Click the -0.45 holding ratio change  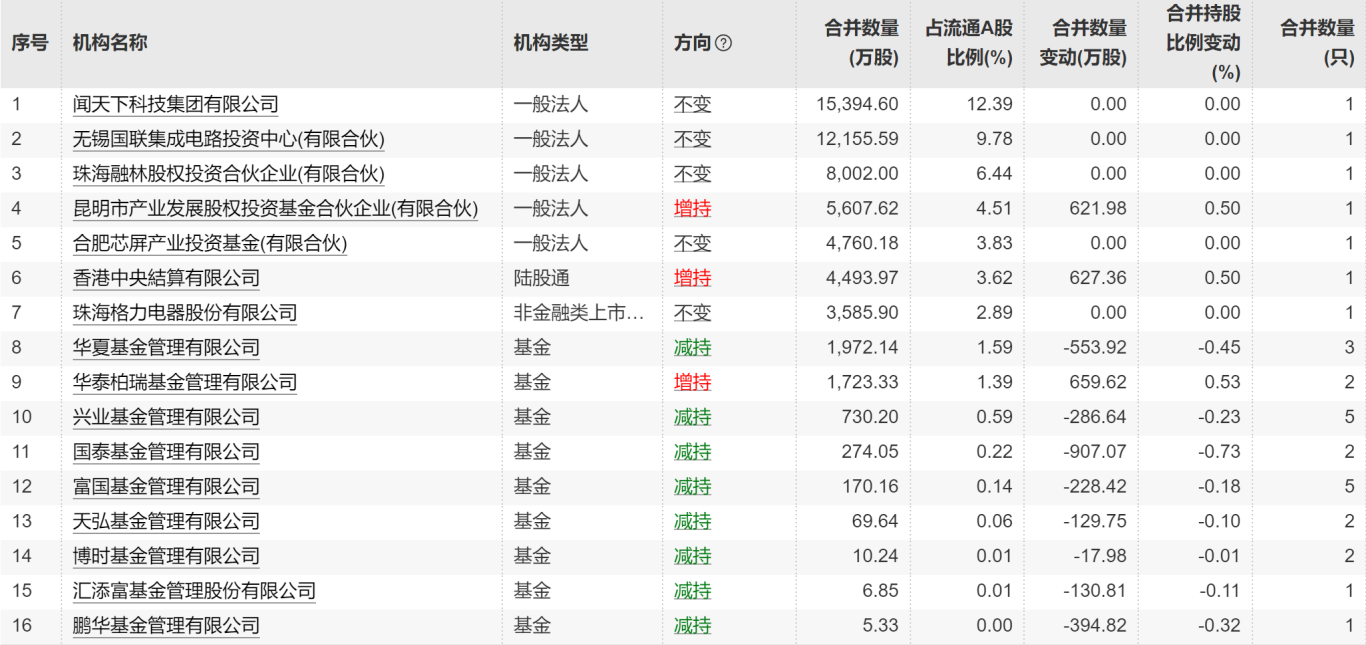click(x=1221, y=348)
